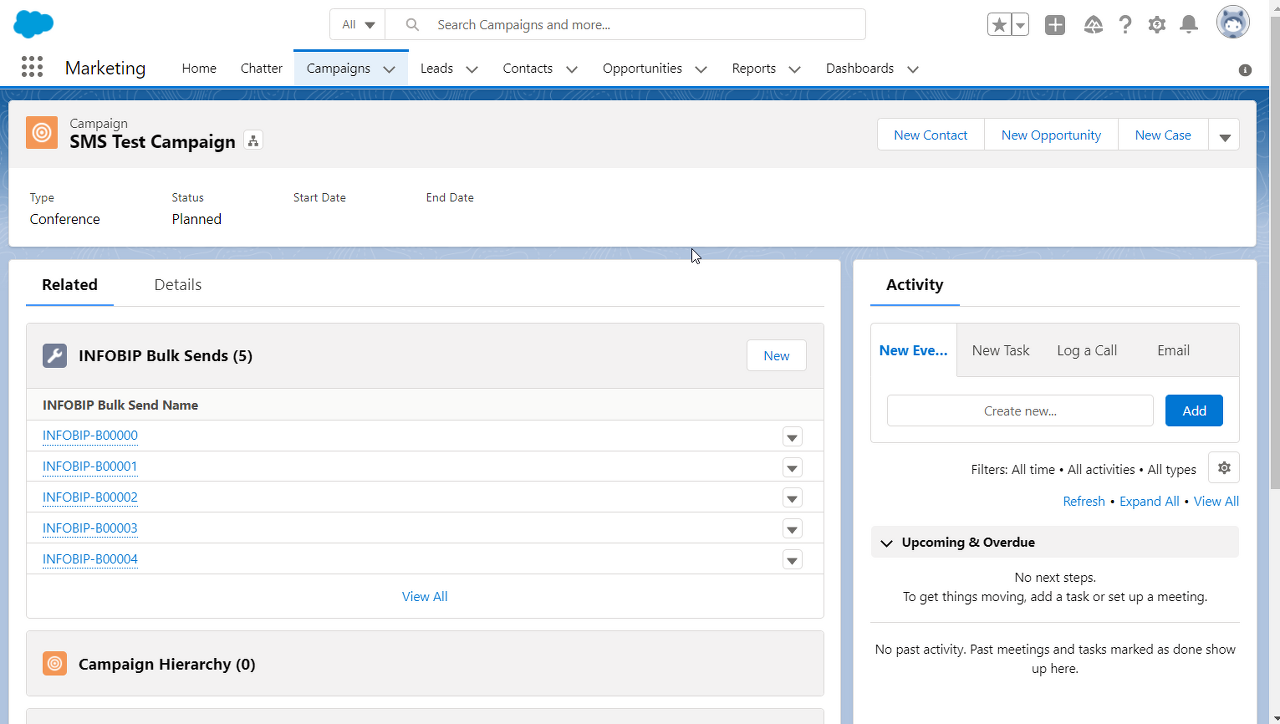The height and width of the screenshot is (724, 1280).
Task: Expand the Contacts tab dropdown chevron
Action: 572,69
